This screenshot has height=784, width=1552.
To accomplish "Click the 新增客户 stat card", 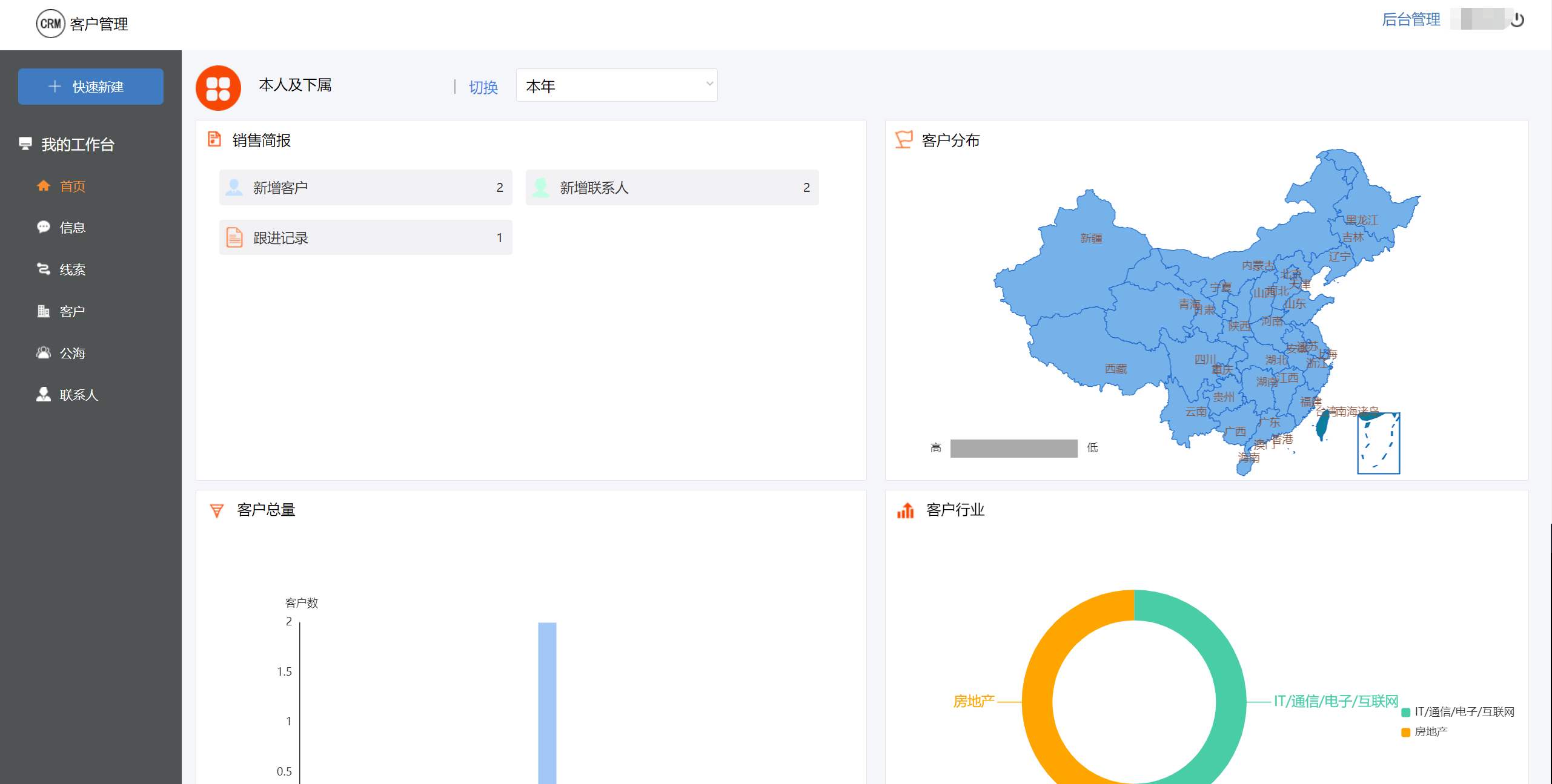I will pyautogui.click(x=365, y=188).
